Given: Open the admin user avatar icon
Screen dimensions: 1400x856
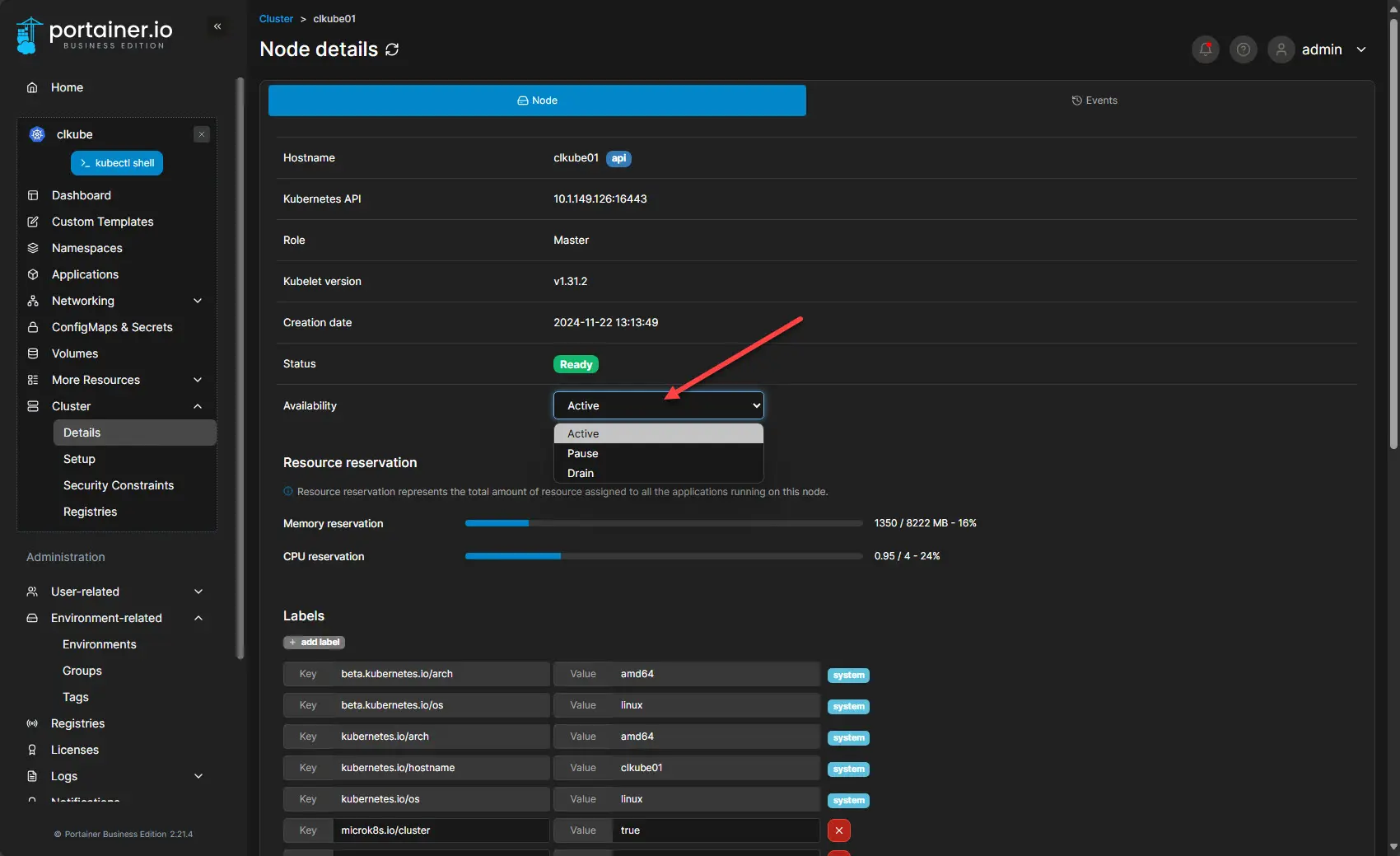Looking at the screenshot, I should [1281, 49].
